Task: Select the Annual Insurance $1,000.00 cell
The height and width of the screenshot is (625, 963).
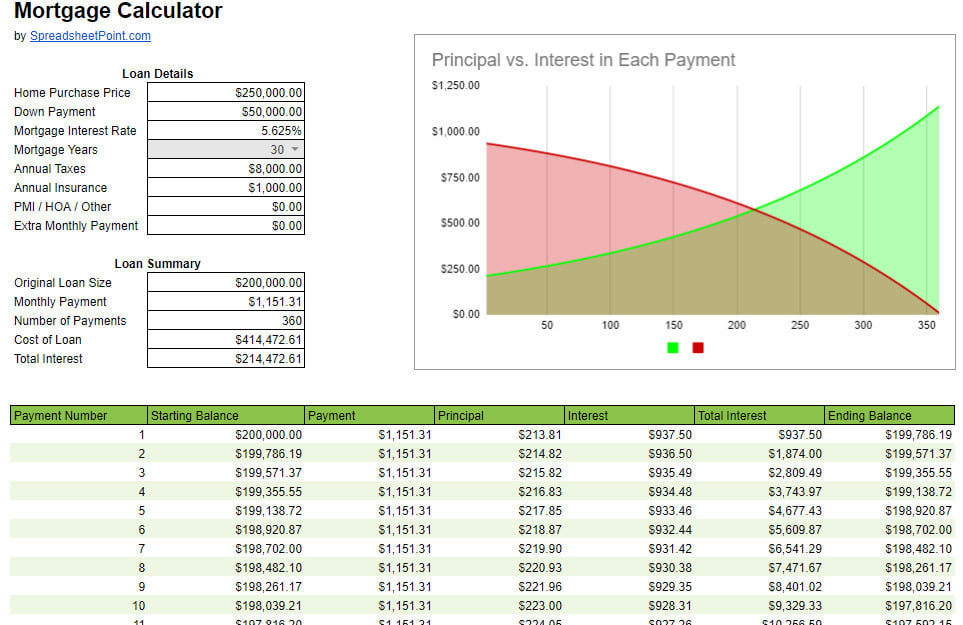Action: (226, 188)
